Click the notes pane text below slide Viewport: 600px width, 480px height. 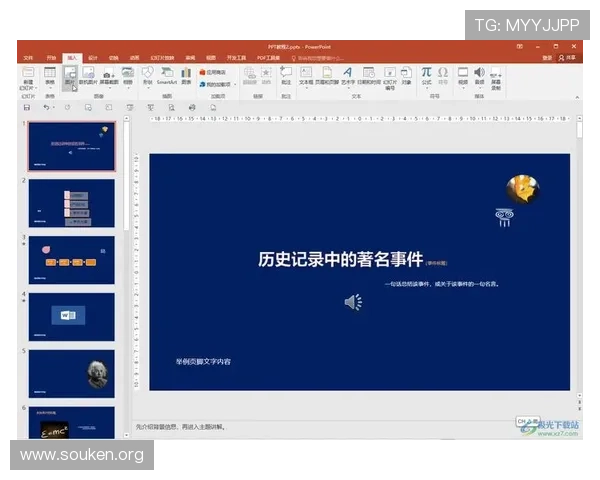[x=181, y=426]
